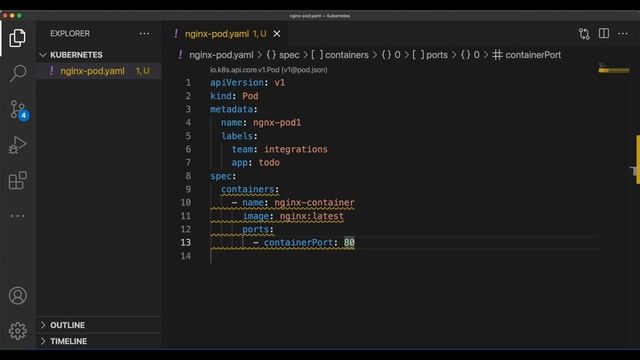Click the spec breadcrumb item

tap(283, 55)
